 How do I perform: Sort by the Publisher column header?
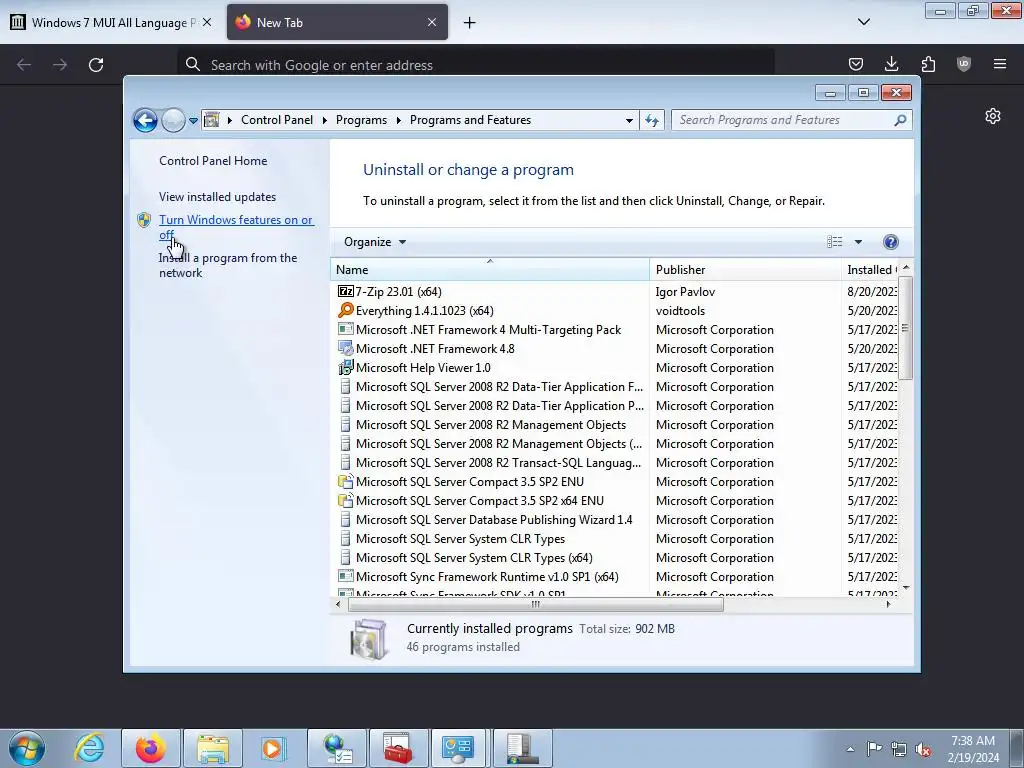[745, 270]
